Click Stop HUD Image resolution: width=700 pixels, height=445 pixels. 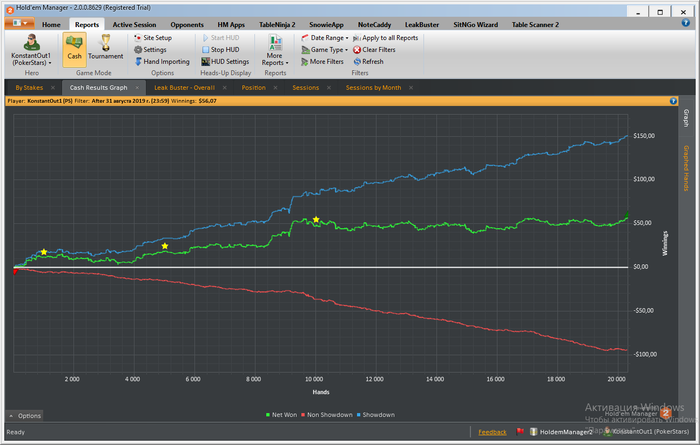221,50
